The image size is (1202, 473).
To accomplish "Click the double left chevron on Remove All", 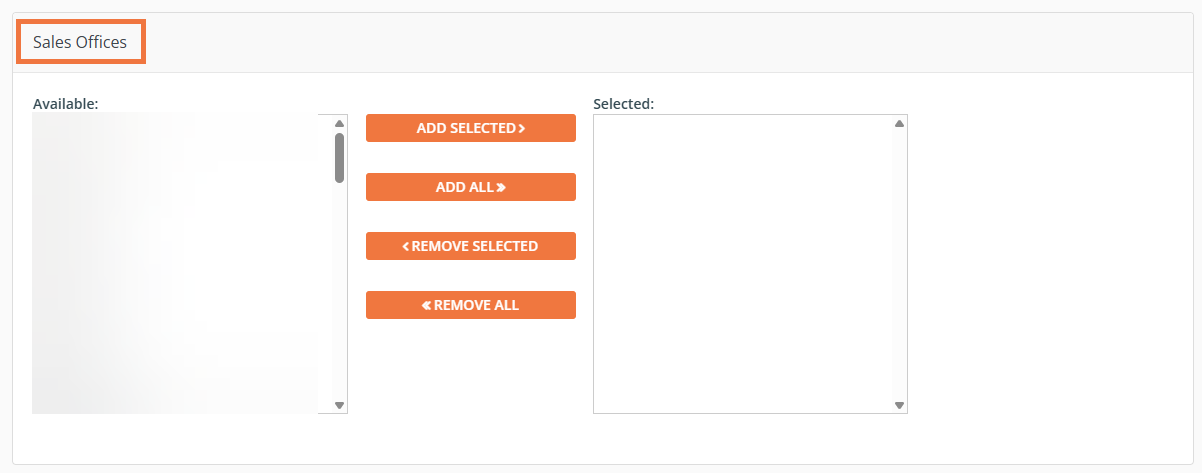I will click(426, 305).
